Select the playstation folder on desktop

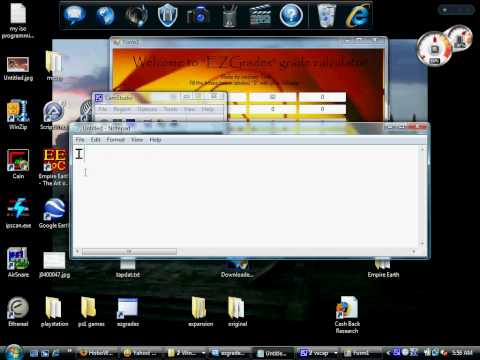tap(54, 312)
